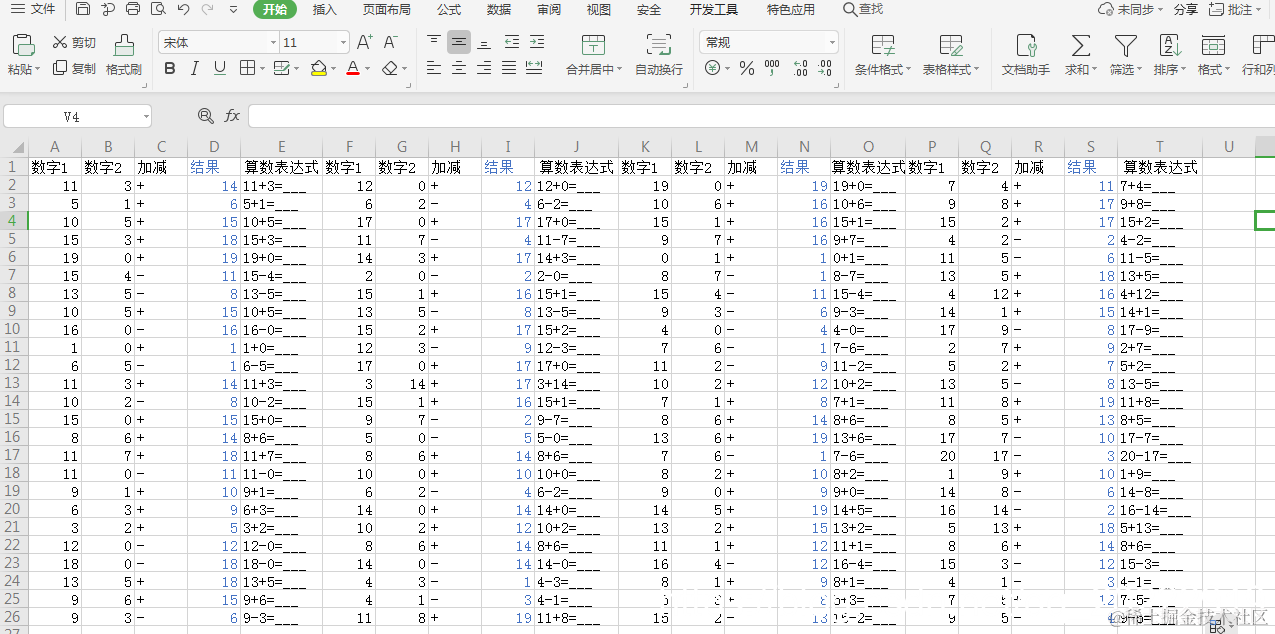
Task: Switch to the Page Layout (页面布局) tab
Action: [387, 10]
